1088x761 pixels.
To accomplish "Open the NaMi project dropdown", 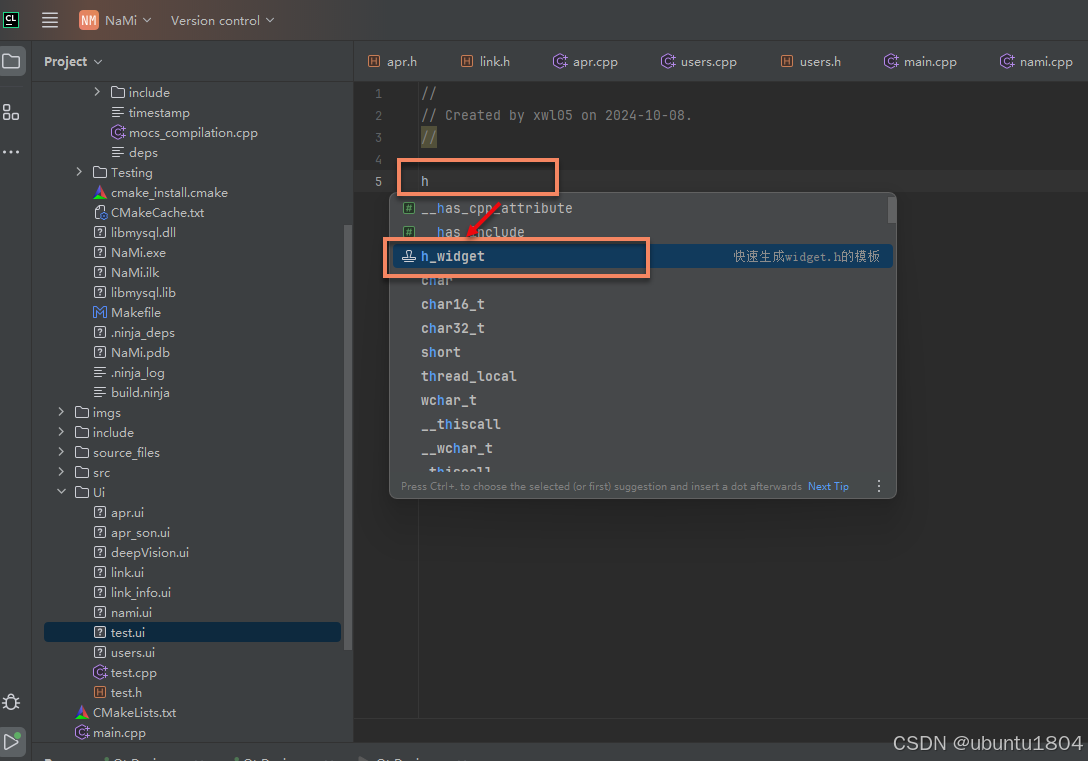I will 122,19.
